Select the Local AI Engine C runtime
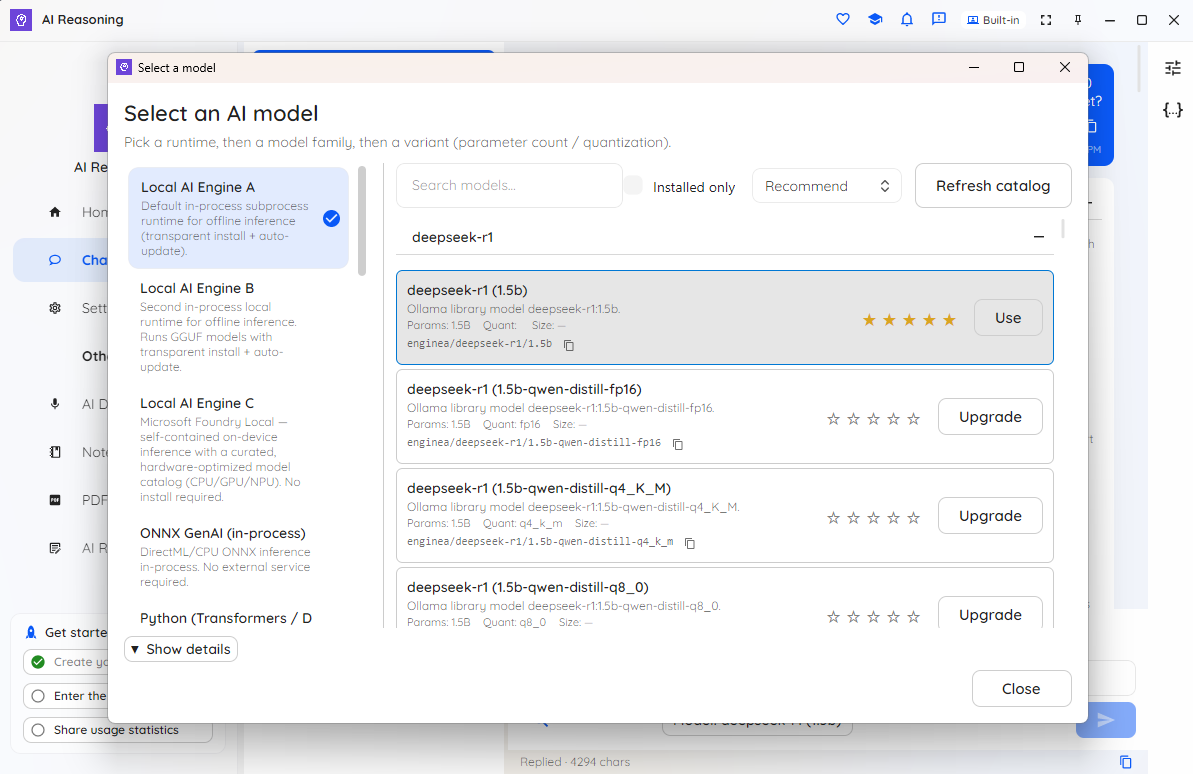The image size is (1193, 774). (238, 449)
